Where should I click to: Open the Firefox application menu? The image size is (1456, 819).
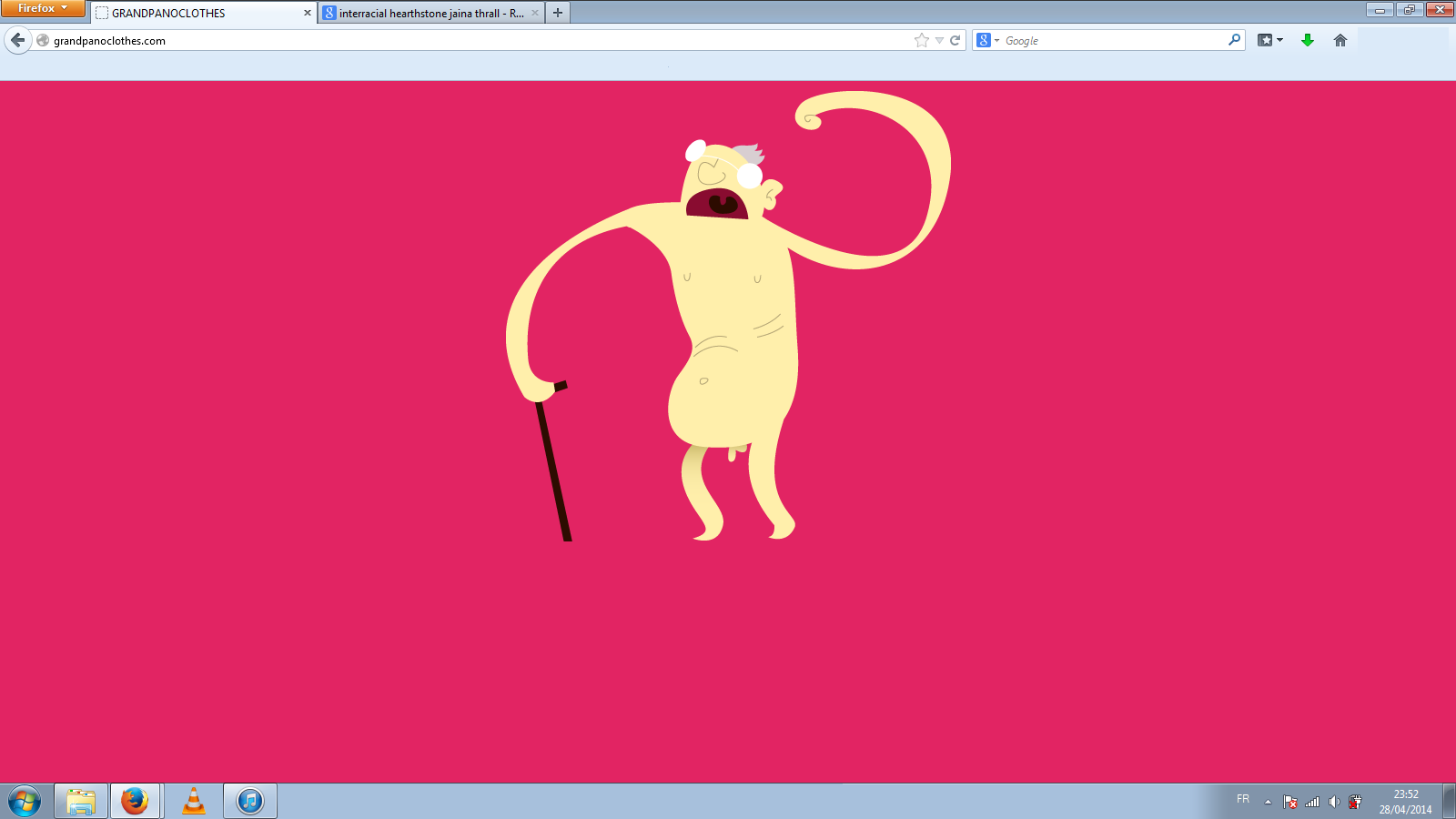click(x=43, y=8)
